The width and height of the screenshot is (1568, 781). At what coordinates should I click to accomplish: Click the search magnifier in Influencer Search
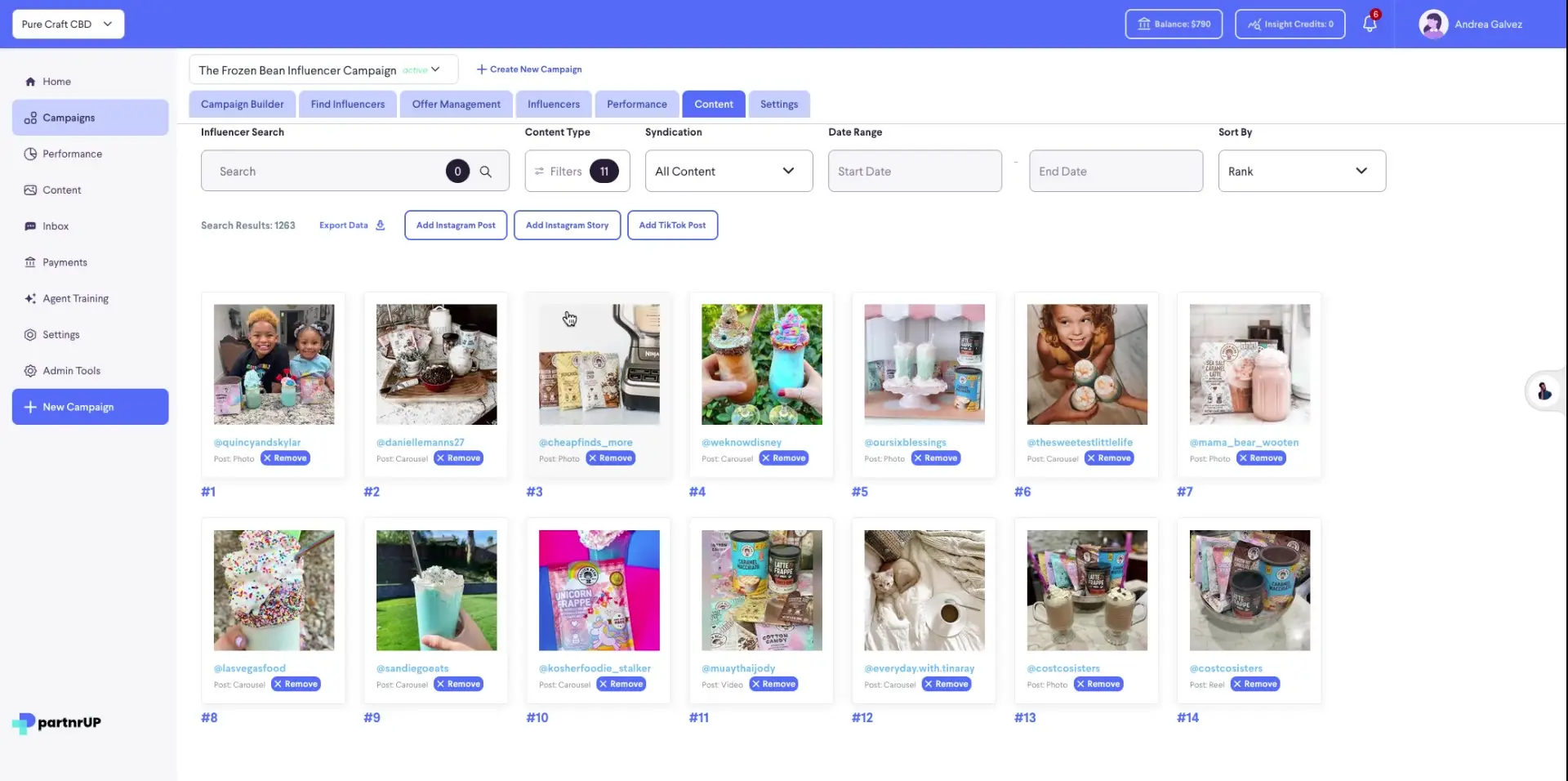point(486,171)
